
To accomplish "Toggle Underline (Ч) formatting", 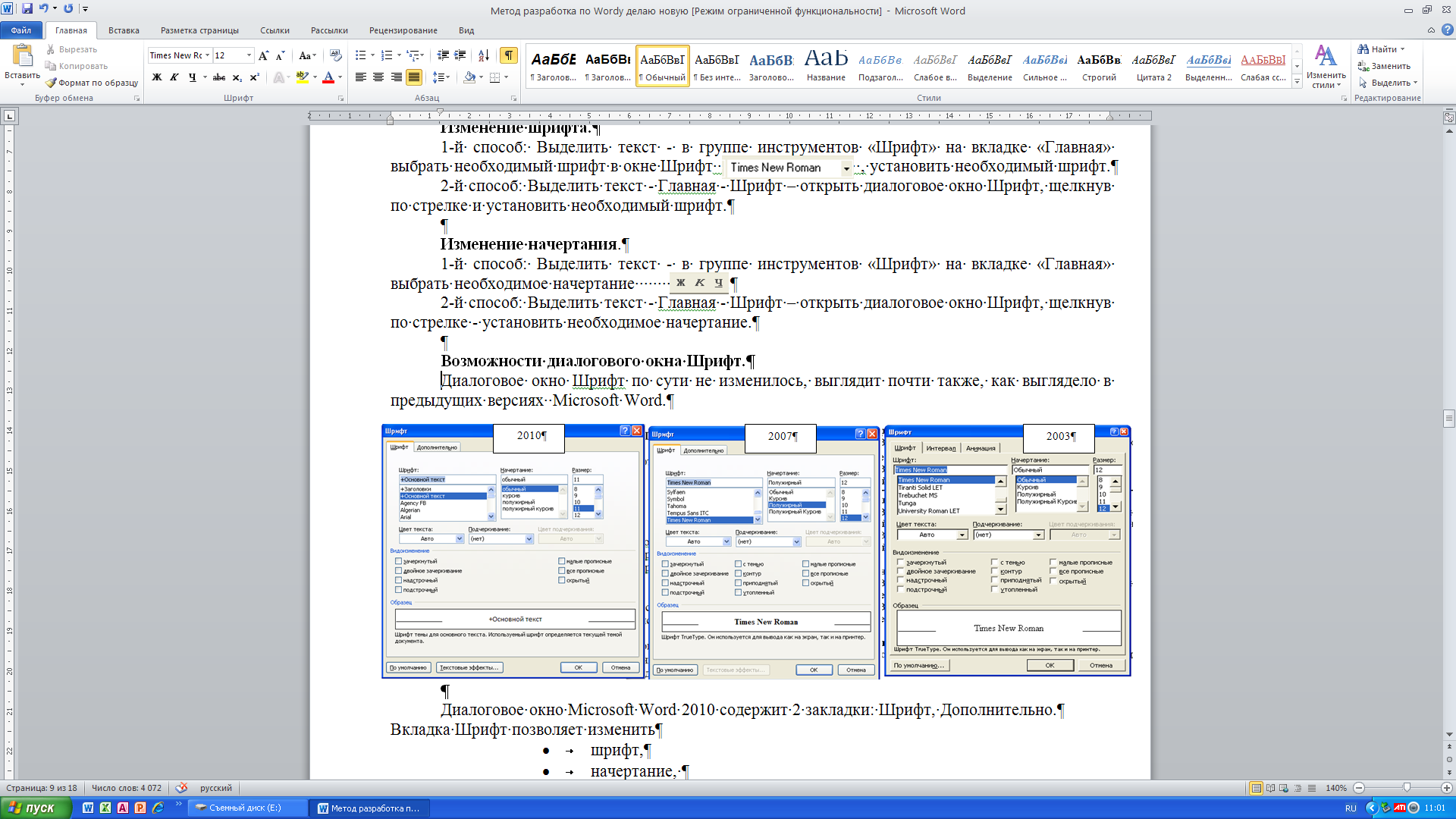I will coord(192,77).
